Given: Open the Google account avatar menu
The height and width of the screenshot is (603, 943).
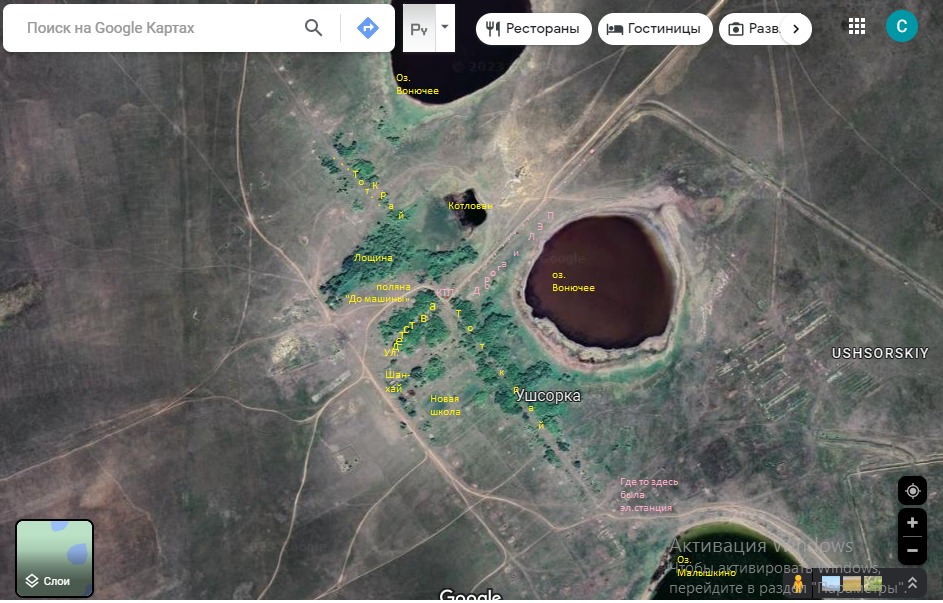Looking at the screenshot, I should click(x=902, y=26).
